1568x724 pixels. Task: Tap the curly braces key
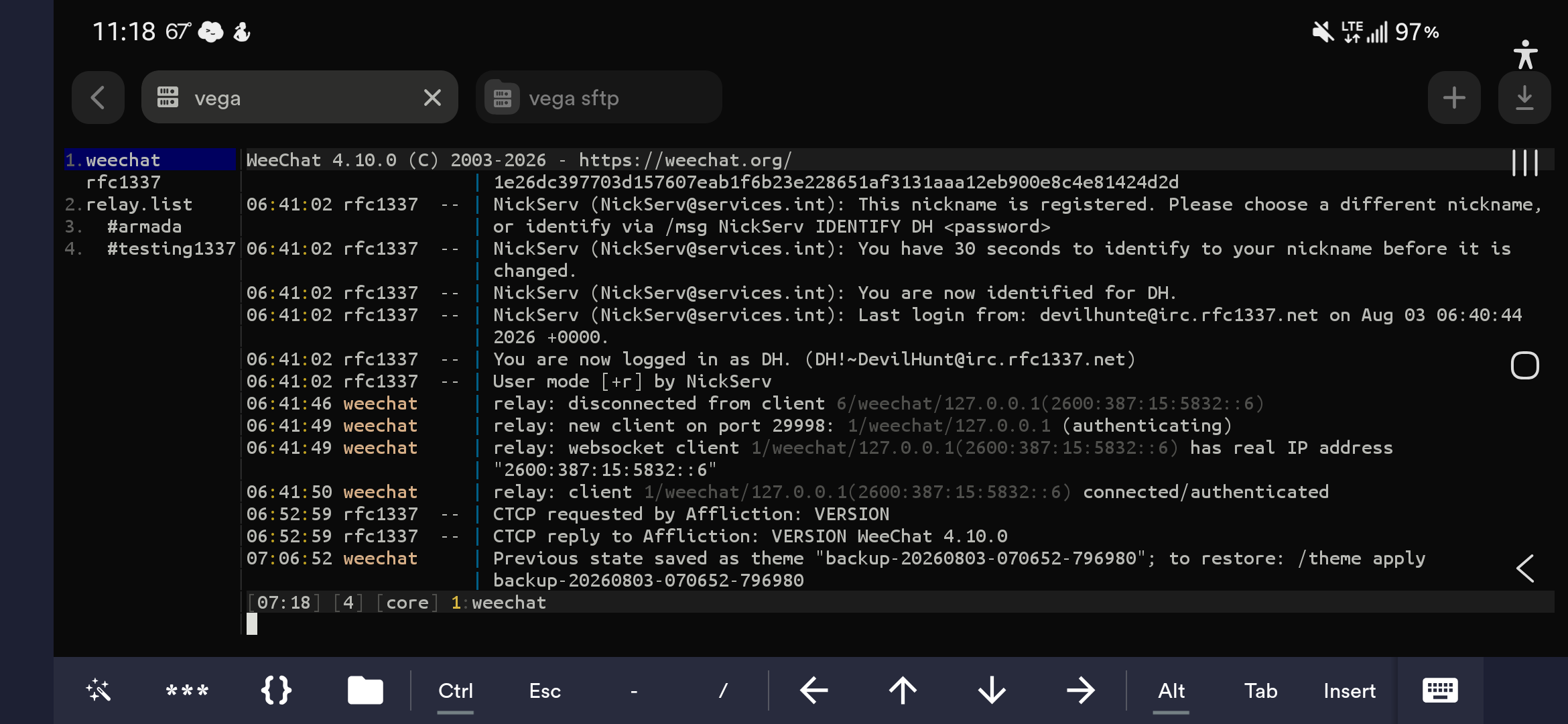276,690
